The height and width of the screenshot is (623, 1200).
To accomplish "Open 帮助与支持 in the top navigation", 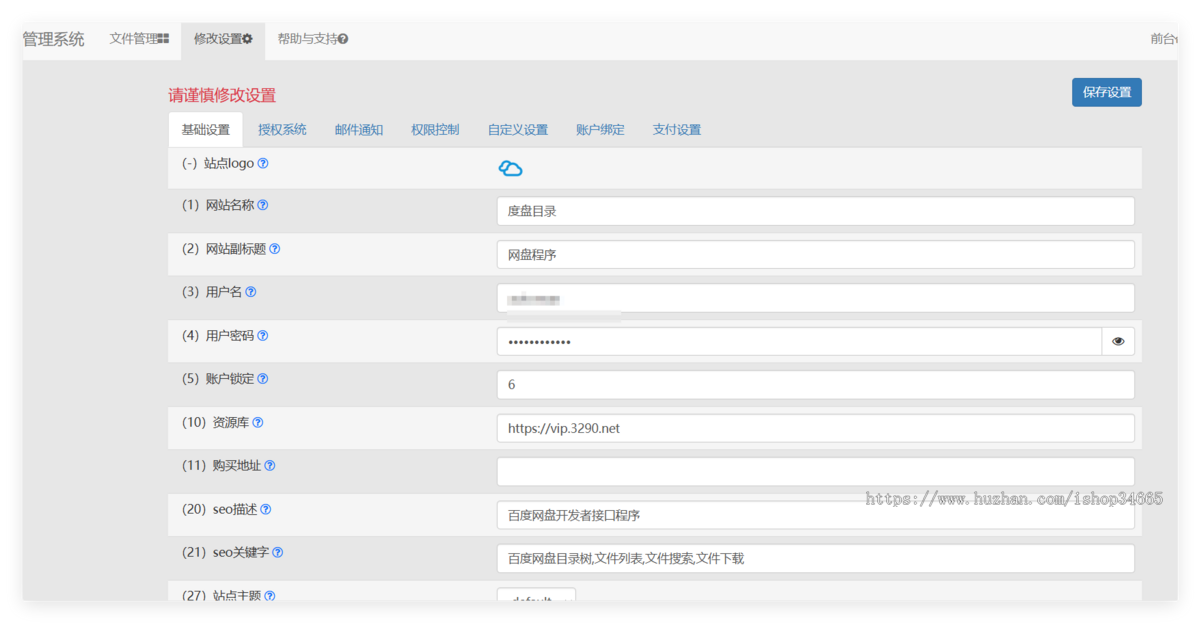I will point(313,39).
